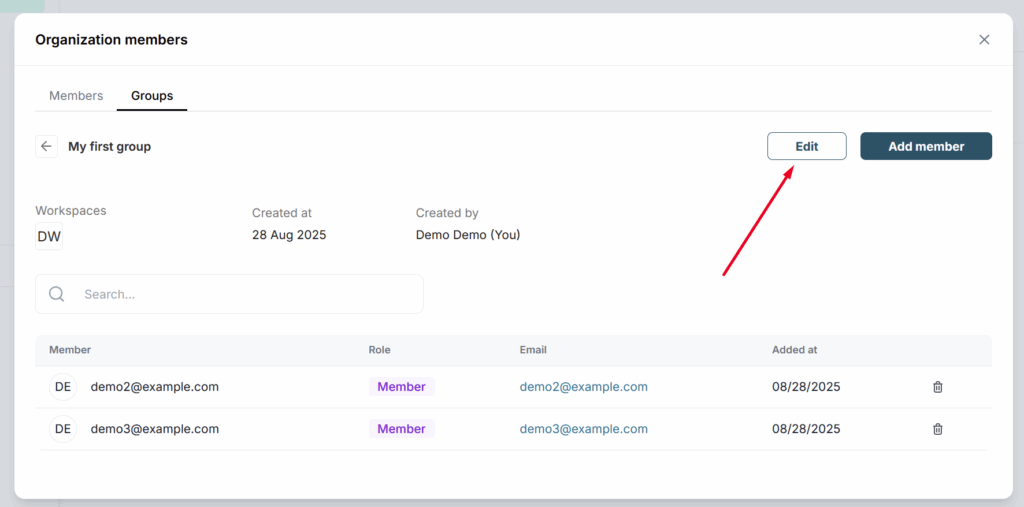Open the demo2@example.com email link
Viewport: 1024px width, 507px height.
coord(584,387)
